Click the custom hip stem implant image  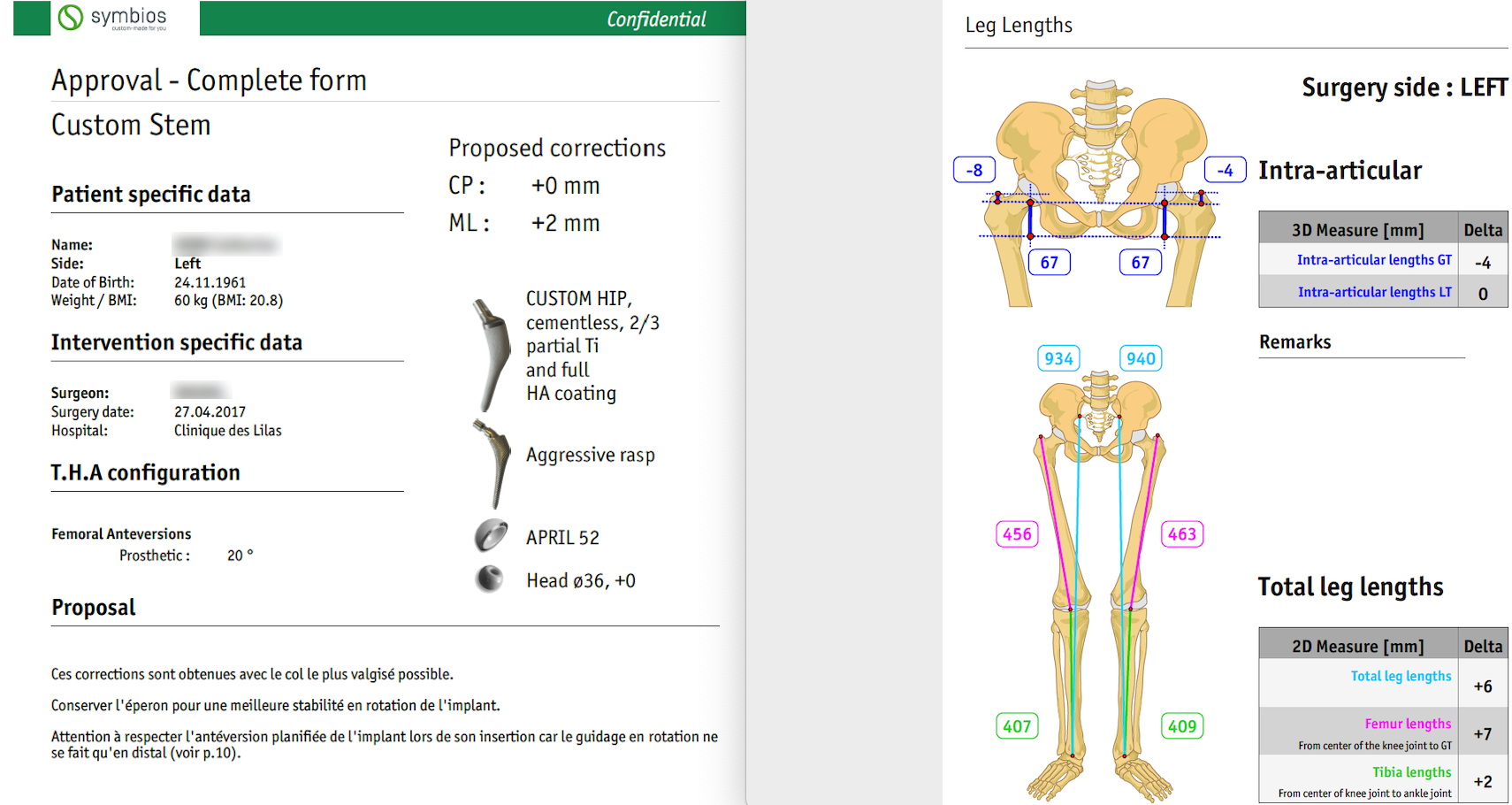pyautogui.click(x=492, y=354)
